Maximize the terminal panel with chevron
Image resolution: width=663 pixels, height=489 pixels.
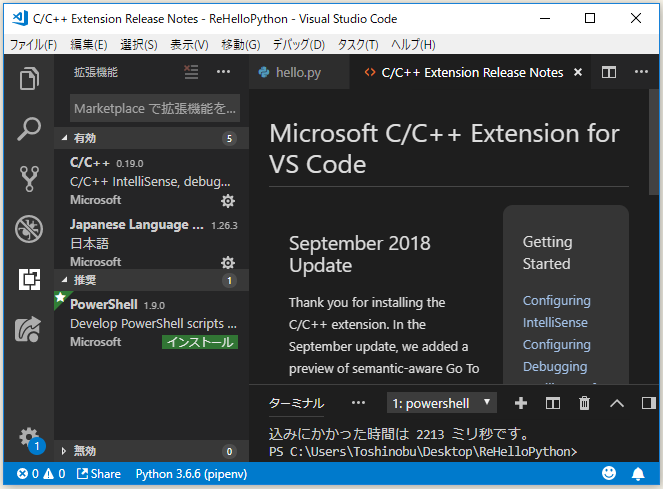click(x=617, y=403)
